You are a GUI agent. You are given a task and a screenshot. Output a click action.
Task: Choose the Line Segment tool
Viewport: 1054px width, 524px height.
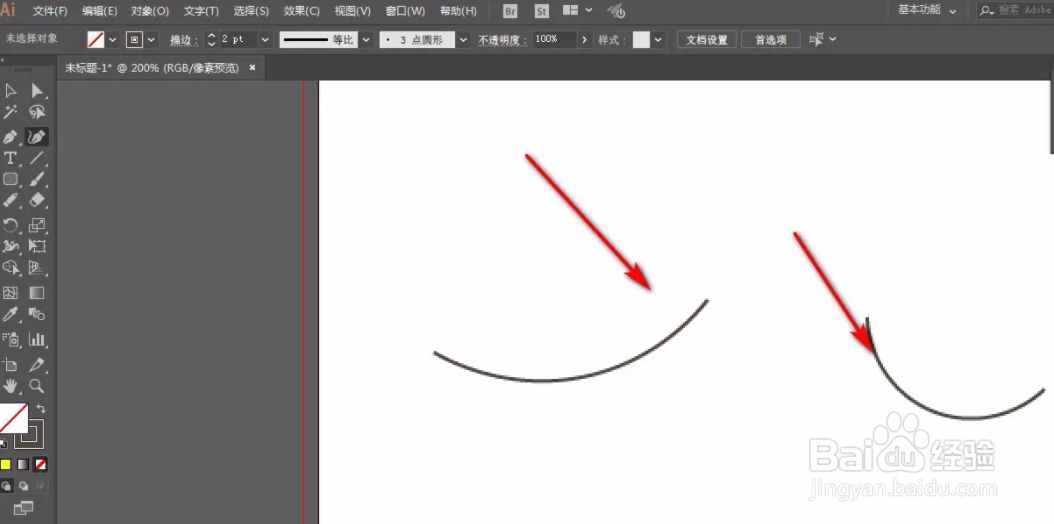pyautogui.click(x=37, y=158)
